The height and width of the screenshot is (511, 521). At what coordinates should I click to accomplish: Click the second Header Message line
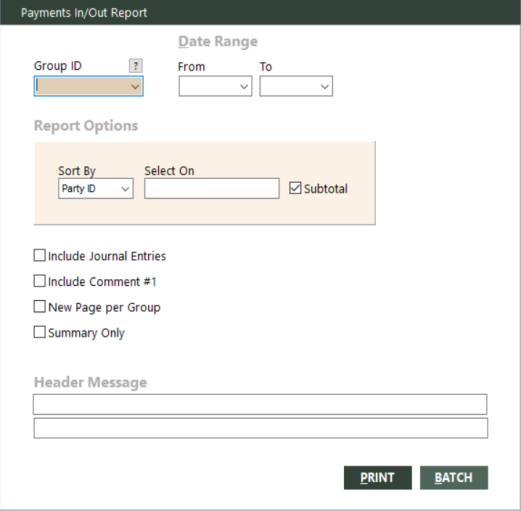(261, 428)
